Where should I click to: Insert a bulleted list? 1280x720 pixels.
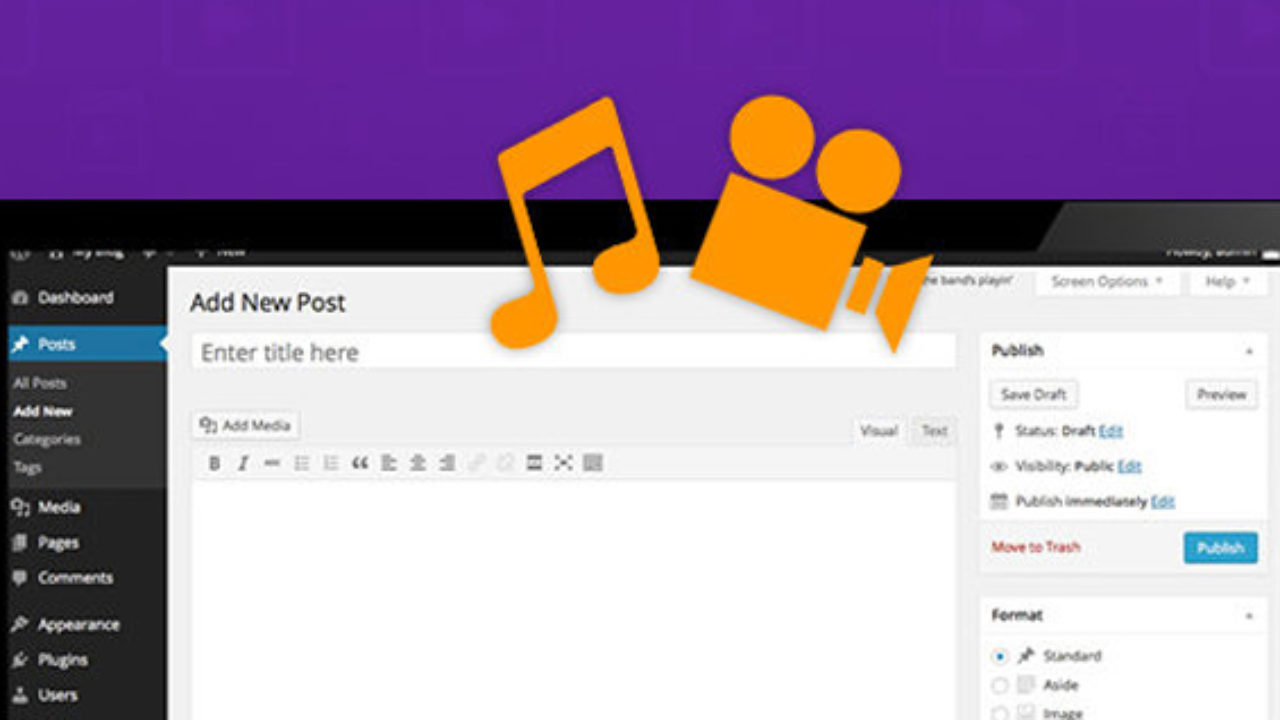[x=301, y=463]
